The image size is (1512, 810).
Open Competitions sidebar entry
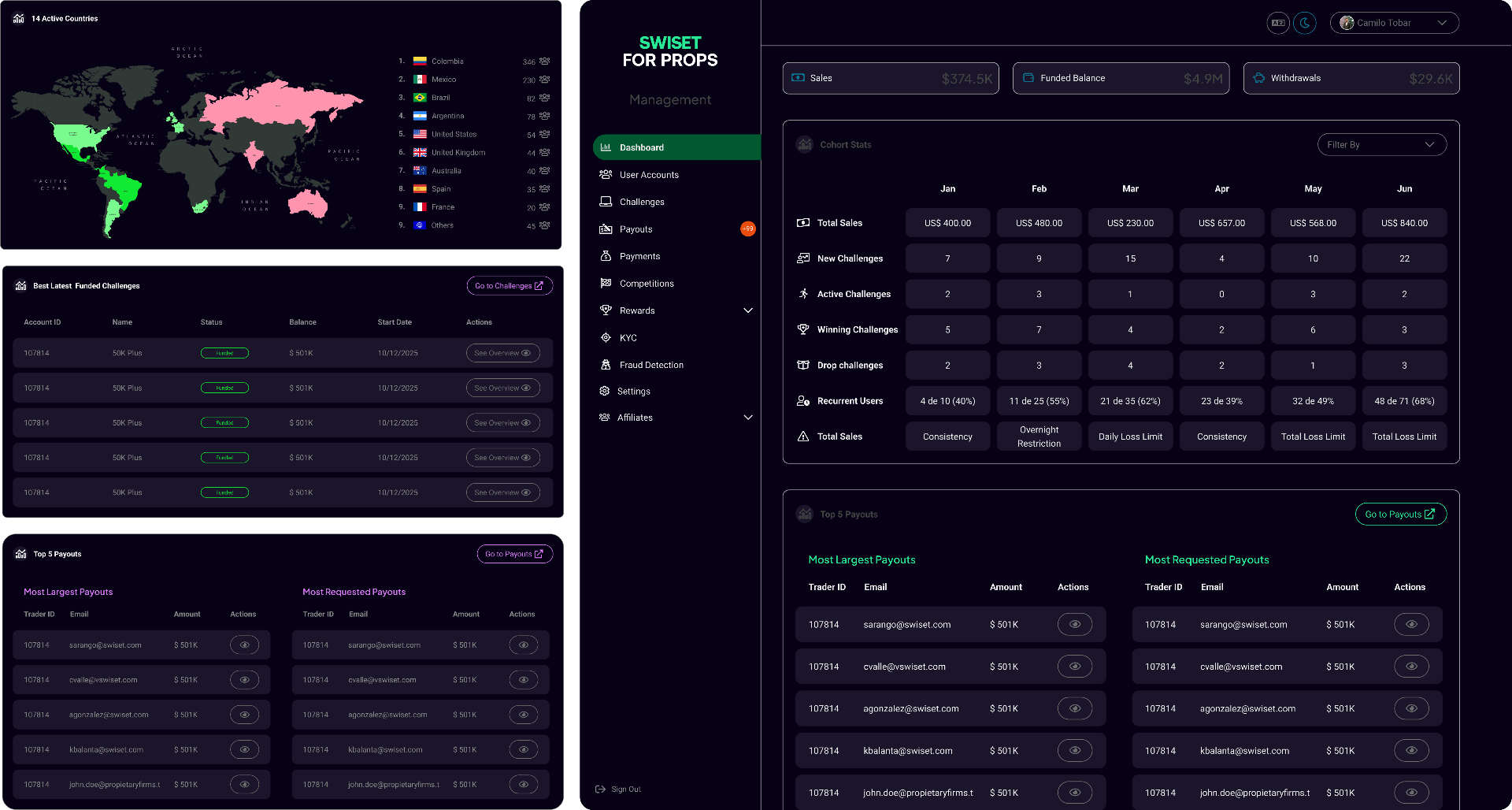coord(647,284)
